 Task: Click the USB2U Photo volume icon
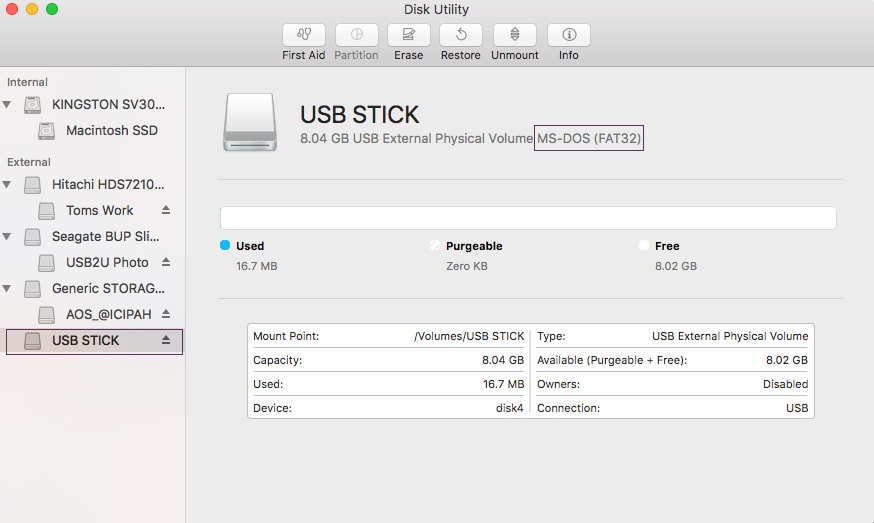point(46,263)
